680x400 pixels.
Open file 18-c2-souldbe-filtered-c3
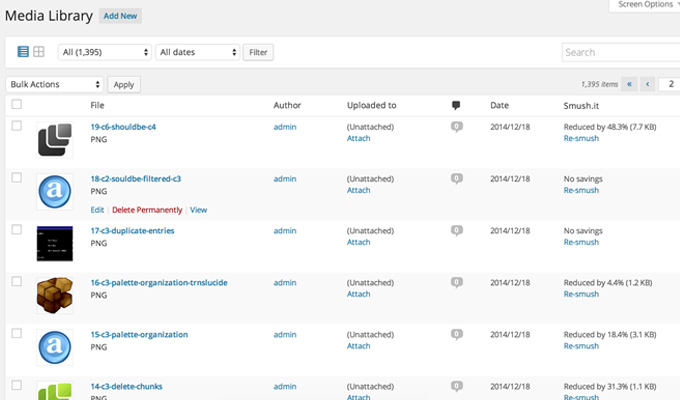coord(136,179)
